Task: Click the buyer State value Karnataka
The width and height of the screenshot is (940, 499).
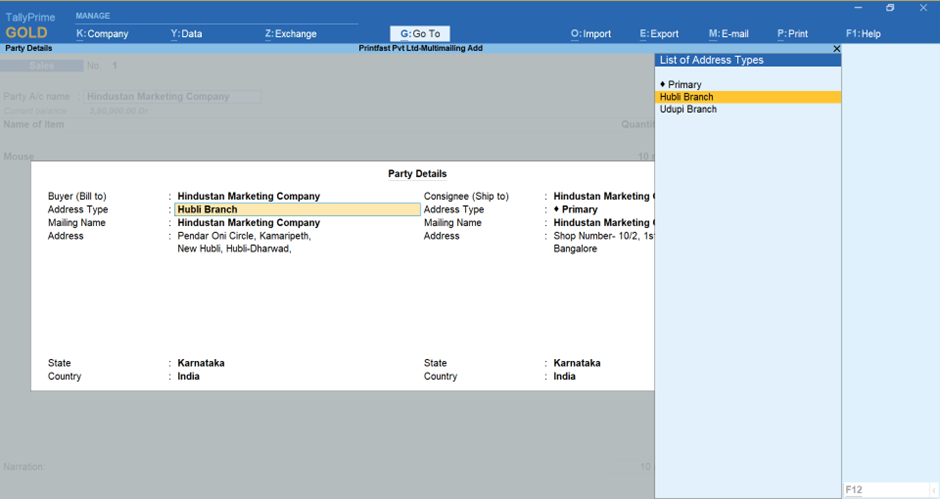Action: click(x=201, y=363)
